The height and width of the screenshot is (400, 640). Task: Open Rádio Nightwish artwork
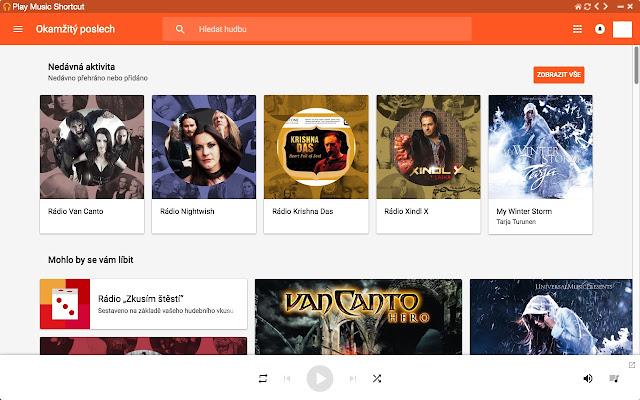point(204,147)
